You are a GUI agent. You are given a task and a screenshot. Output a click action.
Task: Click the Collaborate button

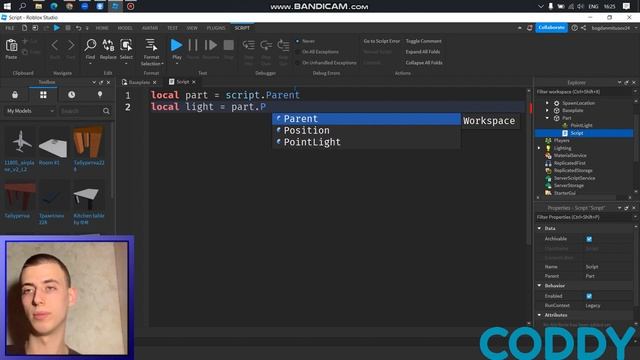pos(551,28)
